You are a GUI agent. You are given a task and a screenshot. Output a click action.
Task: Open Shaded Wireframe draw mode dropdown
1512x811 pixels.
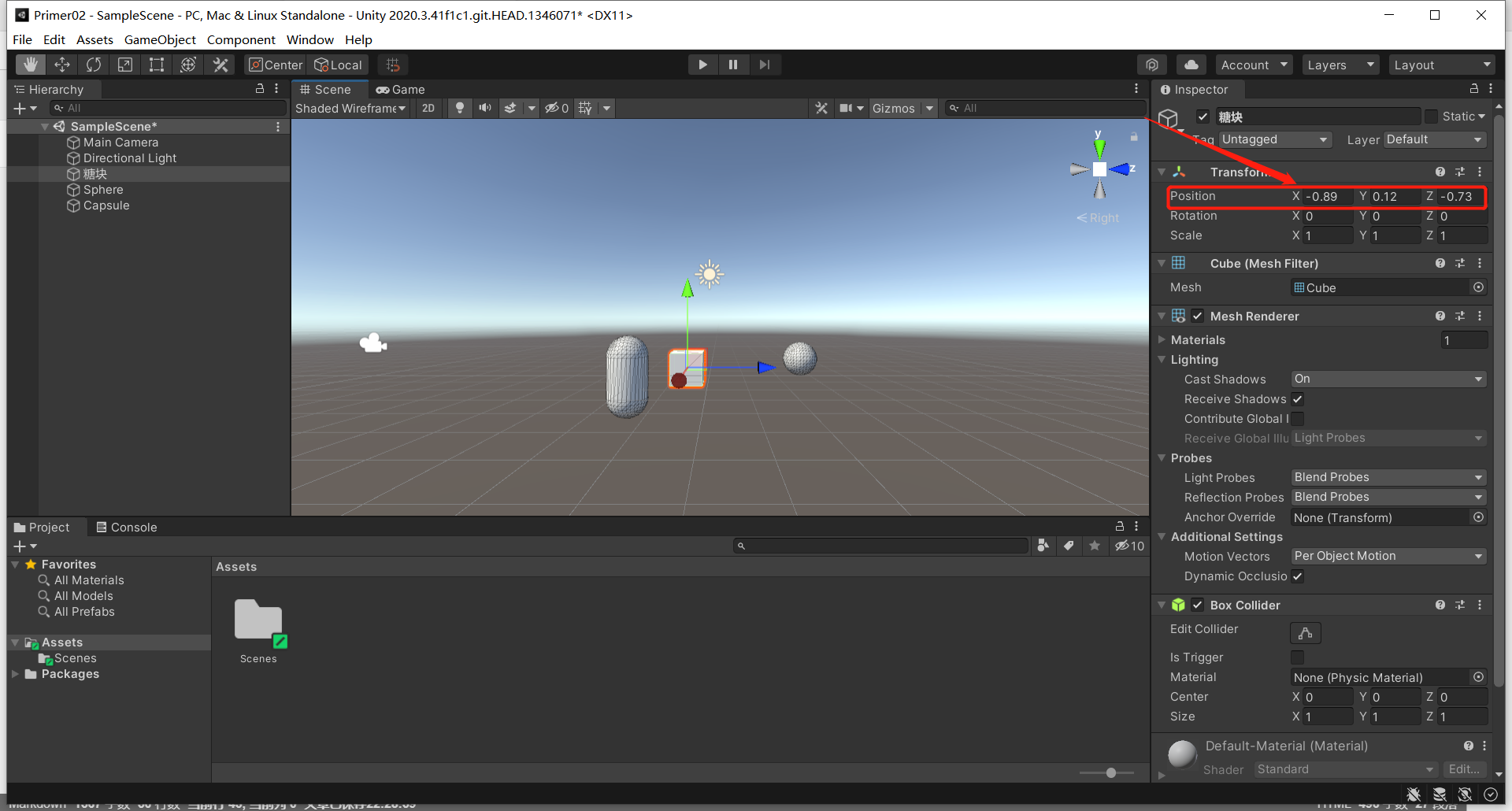(x=350, y=108)
